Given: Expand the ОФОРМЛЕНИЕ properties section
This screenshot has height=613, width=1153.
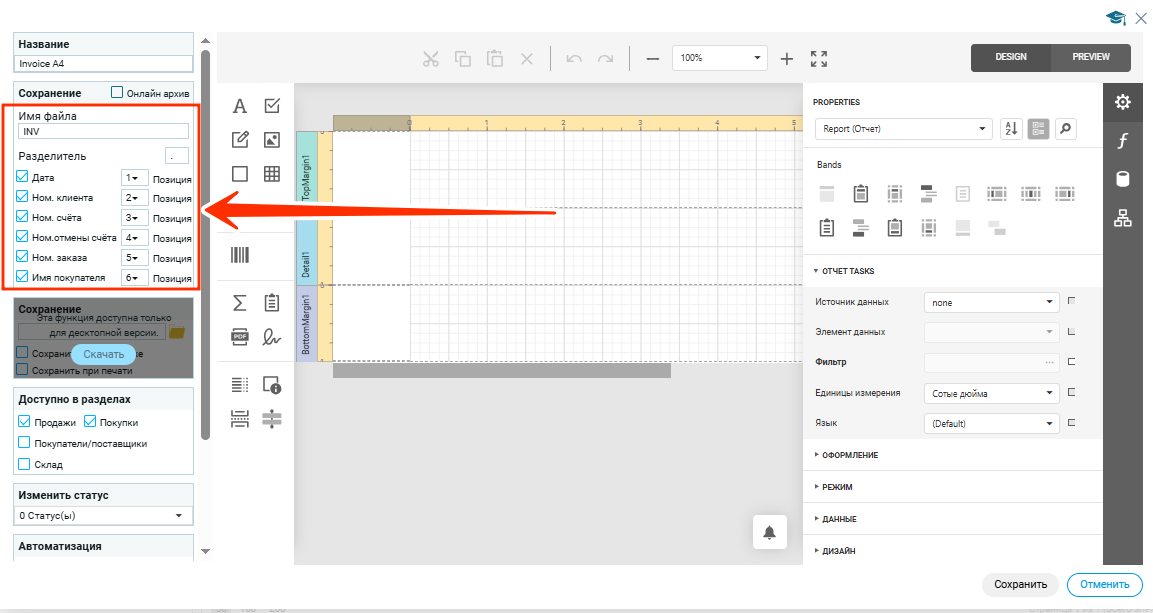Looking at the screenshot, I should (850, 455).
